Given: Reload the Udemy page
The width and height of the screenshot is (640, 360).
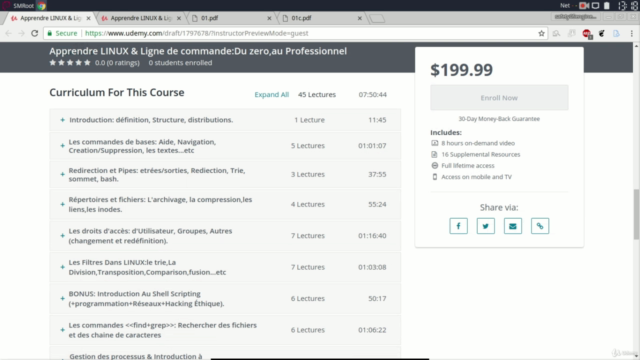Looking at the screenshot, I should (35, 33).
